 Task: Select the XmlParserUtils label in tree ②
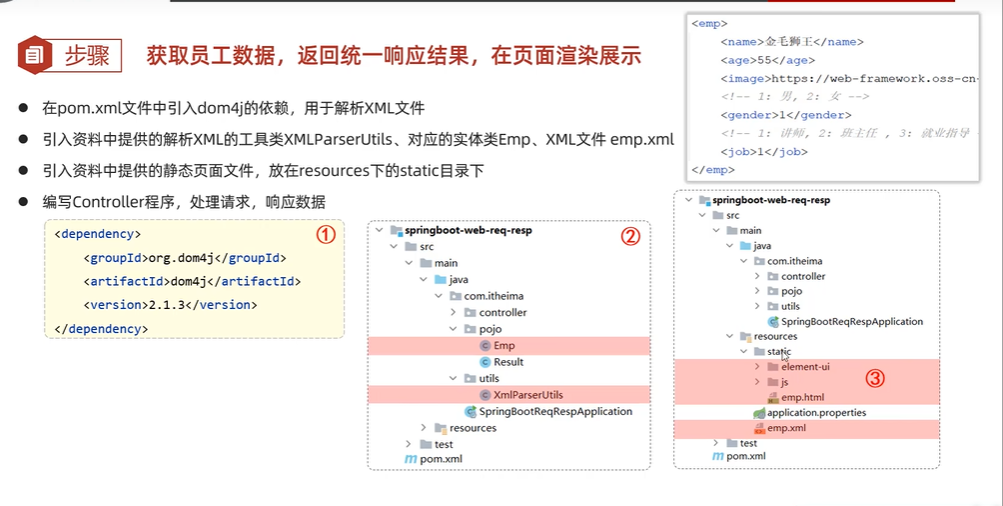coord(528,395)
